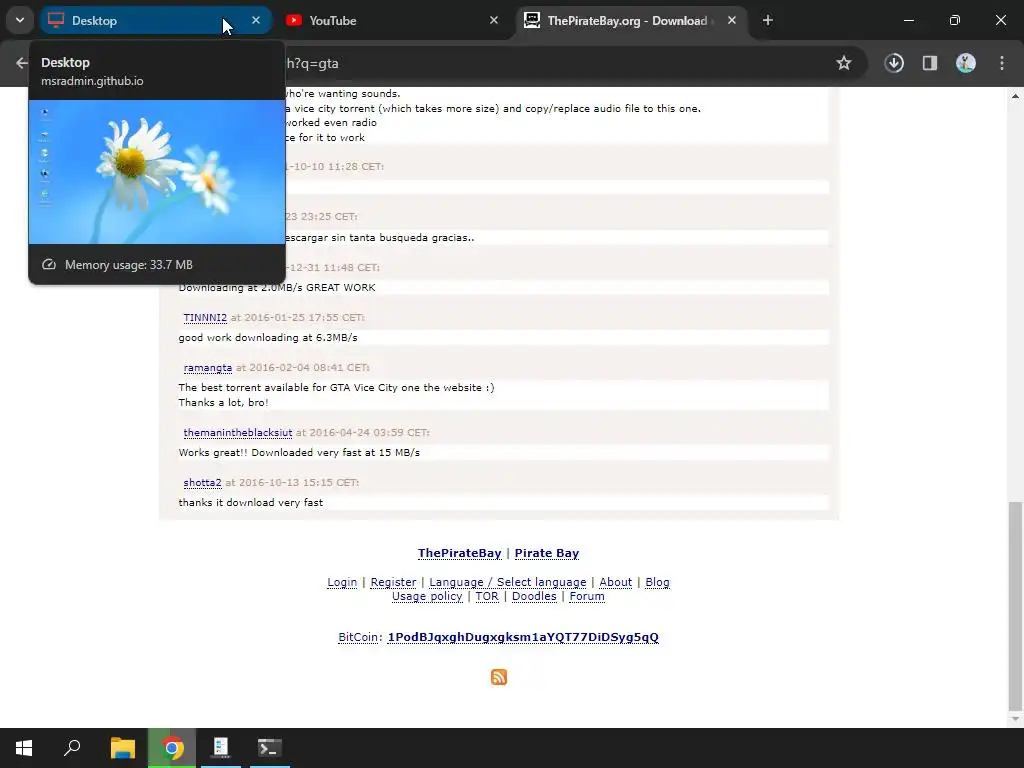The width and height of the screenshot is (1024, 768).
Task: Open the Doodles link
Action: click(x=534, y=596)
